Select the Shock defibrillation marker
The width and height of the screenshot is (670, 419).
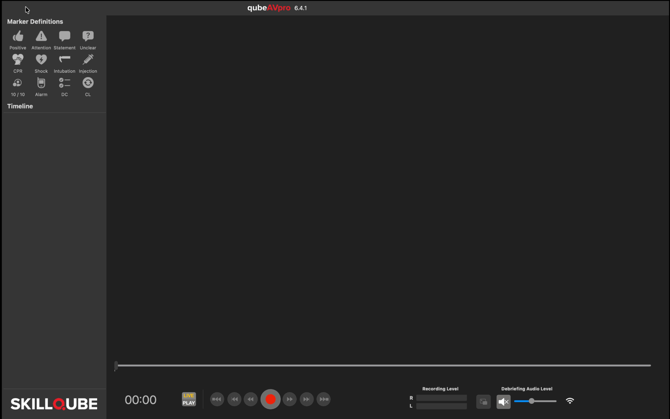[x=41, y=60]
